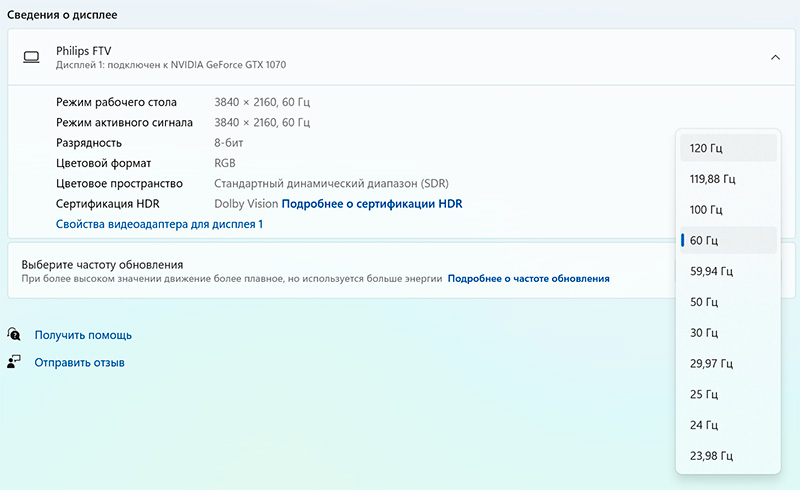This screenshot has height=490, width=800.
Task: Click the 'Отправить отзыв' link
Action: pyautogui.click(x=80, y=362)
